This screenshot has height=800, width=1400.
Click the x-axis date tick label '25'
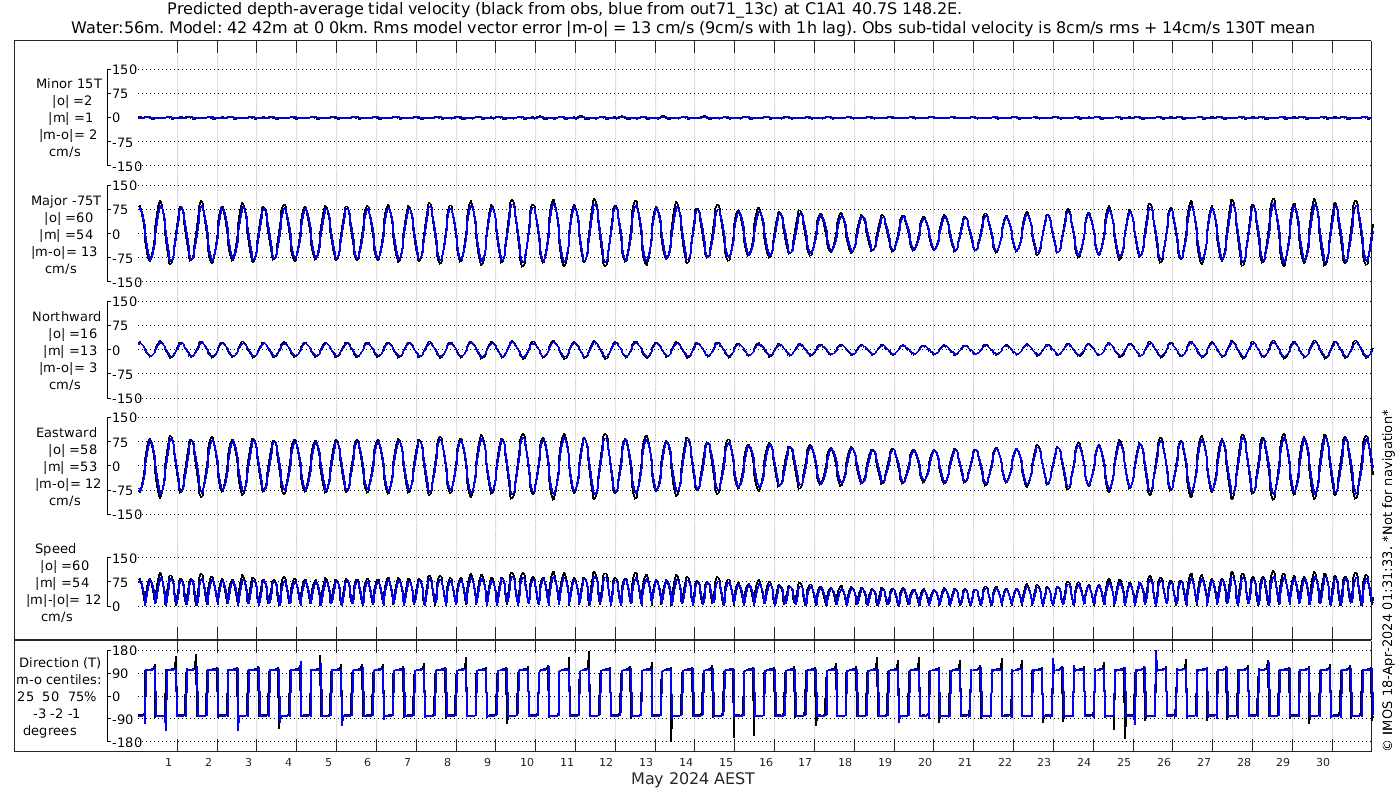coord(1124,762)
